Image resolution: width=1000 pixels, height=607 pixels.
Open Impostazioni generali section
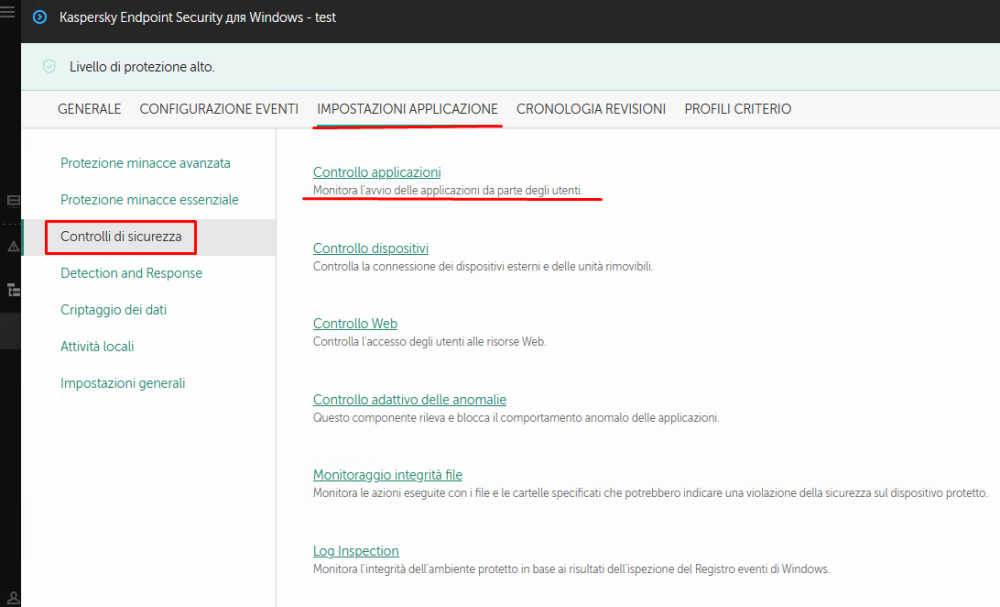tap(122, 383)
